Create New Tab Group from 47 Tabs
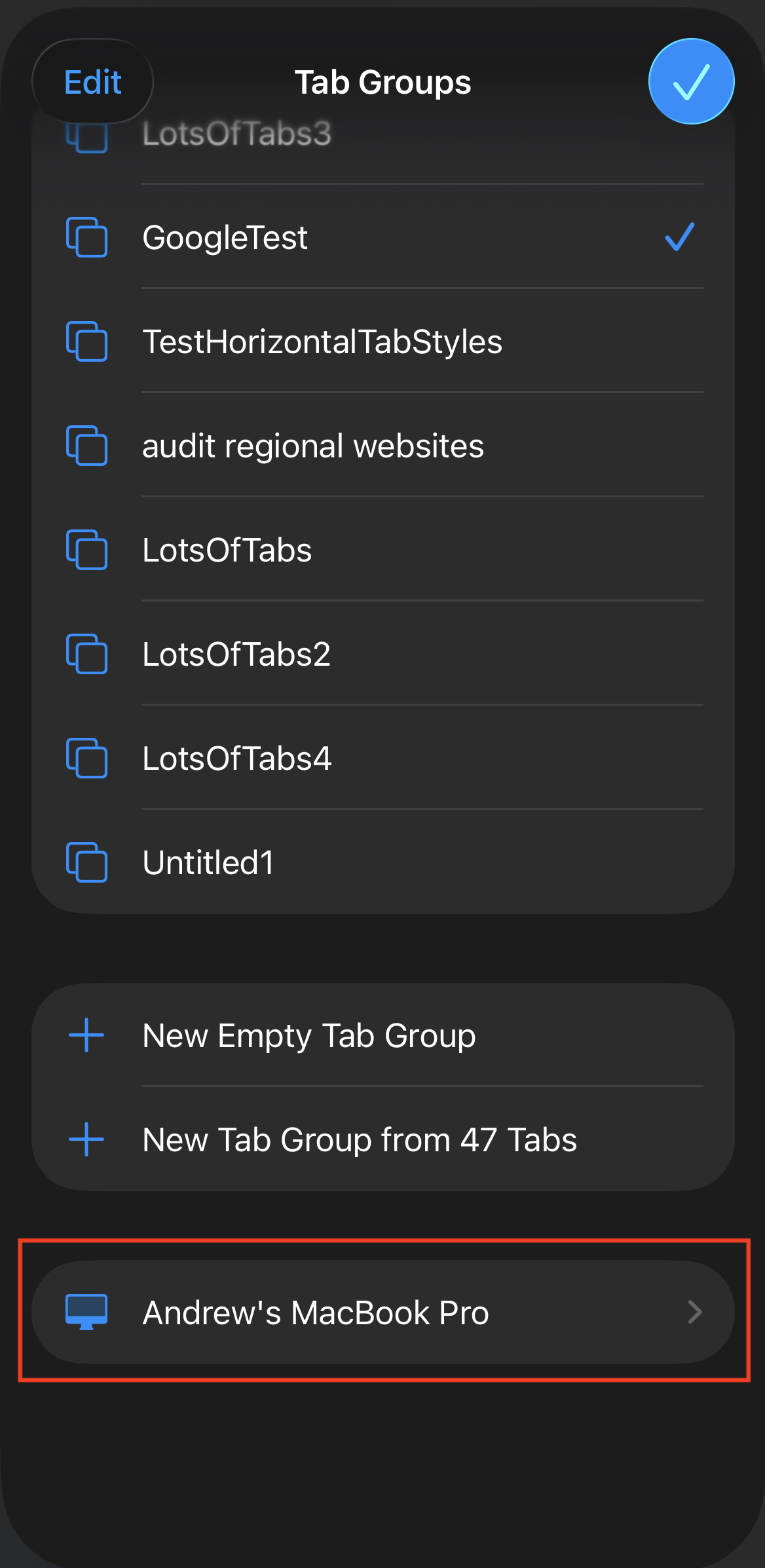 pyautogui.click(x=360, y=1140)
